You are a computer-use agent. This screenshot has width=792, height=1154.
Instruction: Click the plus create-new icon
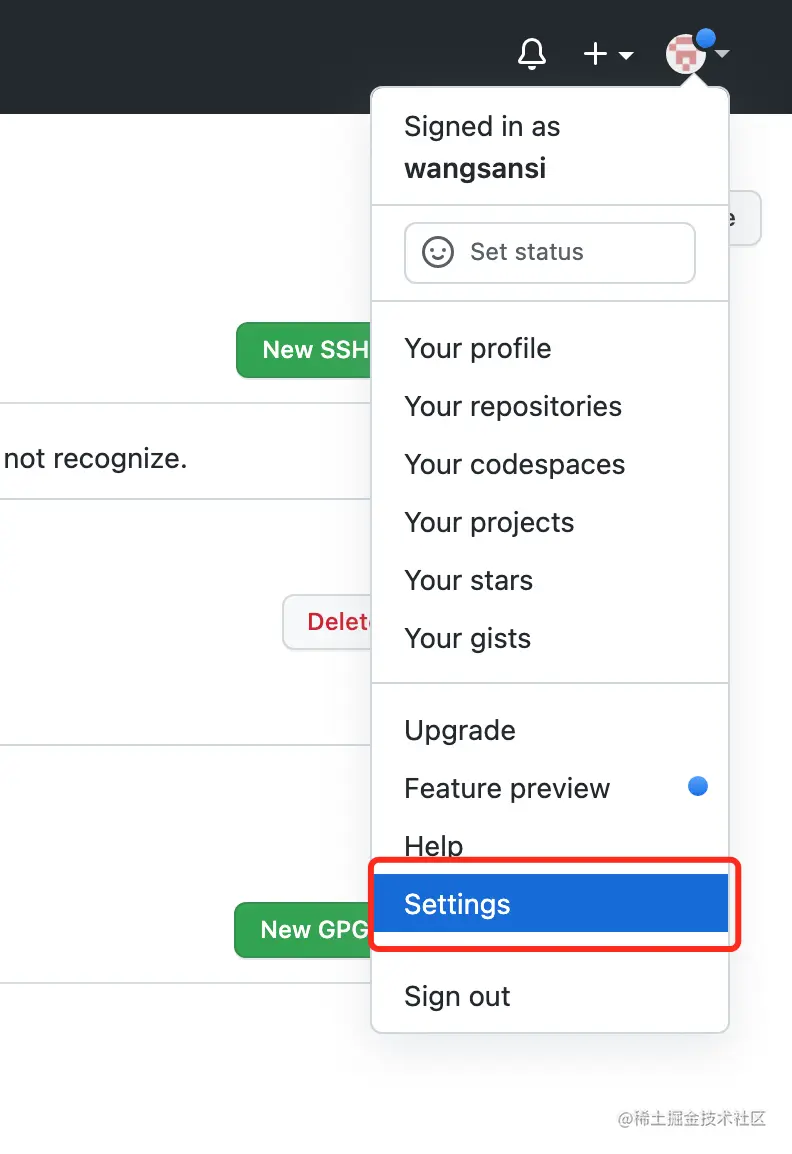tap(596, 54)
